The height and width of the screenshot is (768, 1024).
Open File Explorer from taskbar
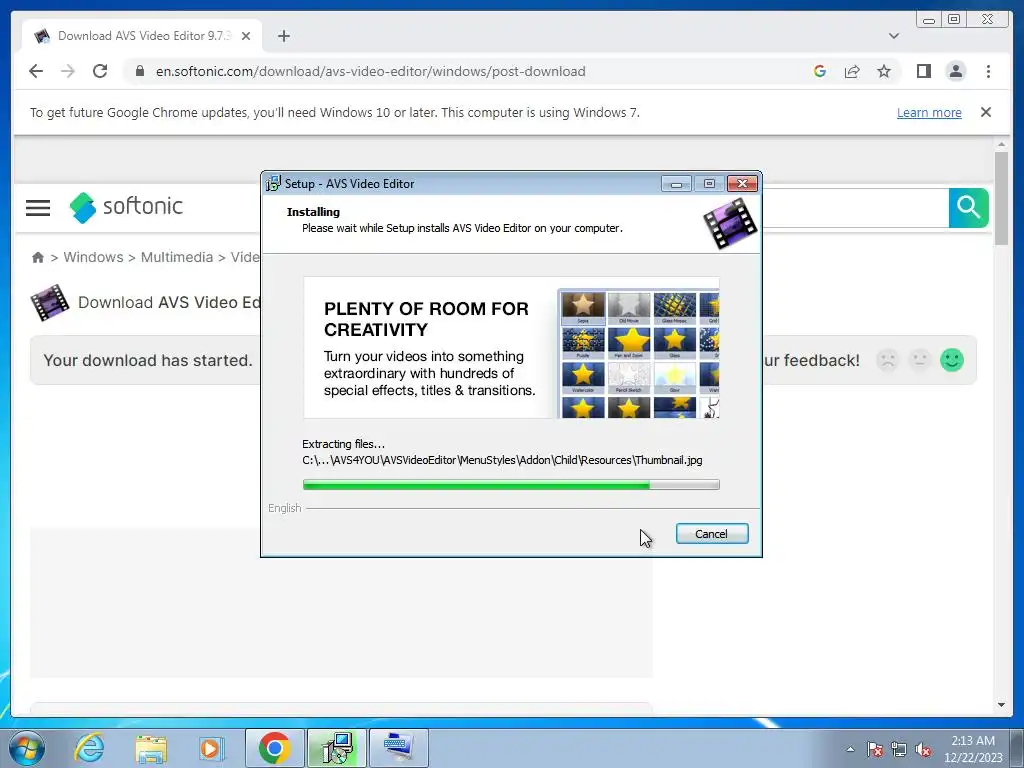151,748
